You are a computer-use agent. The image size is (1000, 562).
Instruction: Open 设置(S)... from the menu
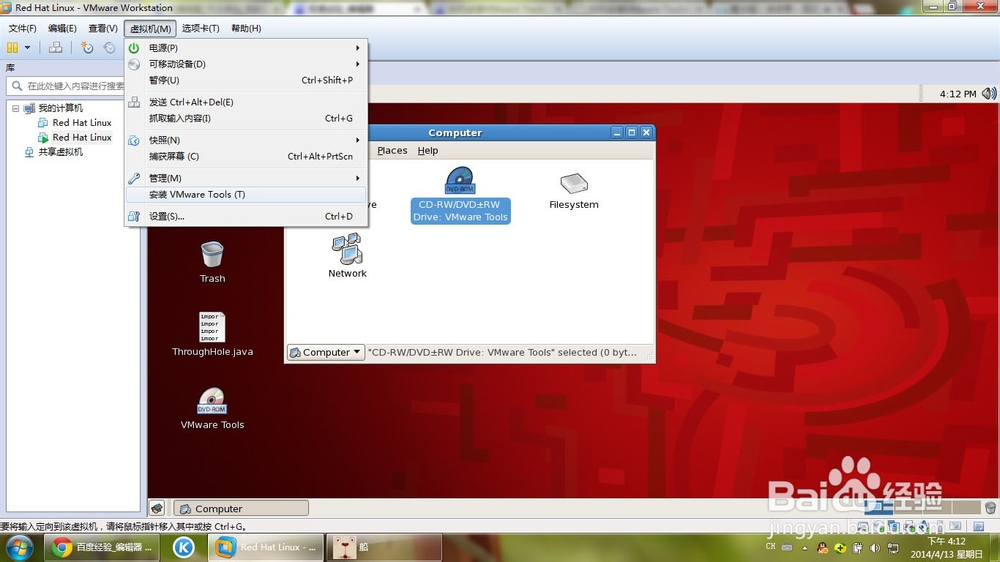coord(246,216)
